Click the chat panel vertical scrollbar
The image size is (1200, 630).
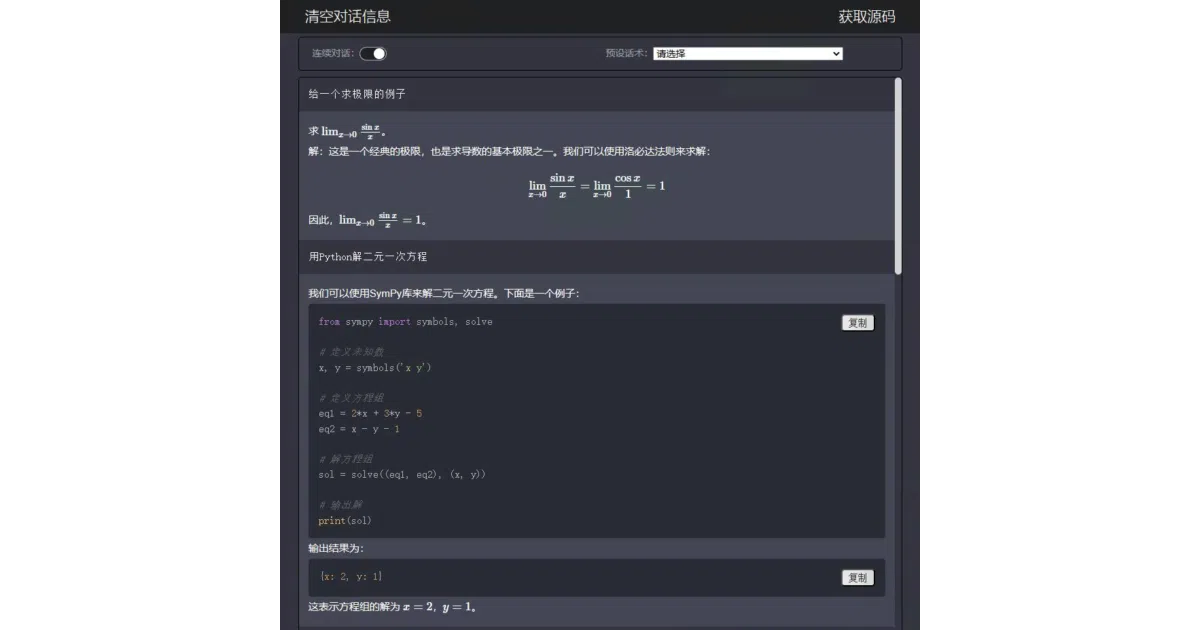pyautogui.click(x=898, y=176)
